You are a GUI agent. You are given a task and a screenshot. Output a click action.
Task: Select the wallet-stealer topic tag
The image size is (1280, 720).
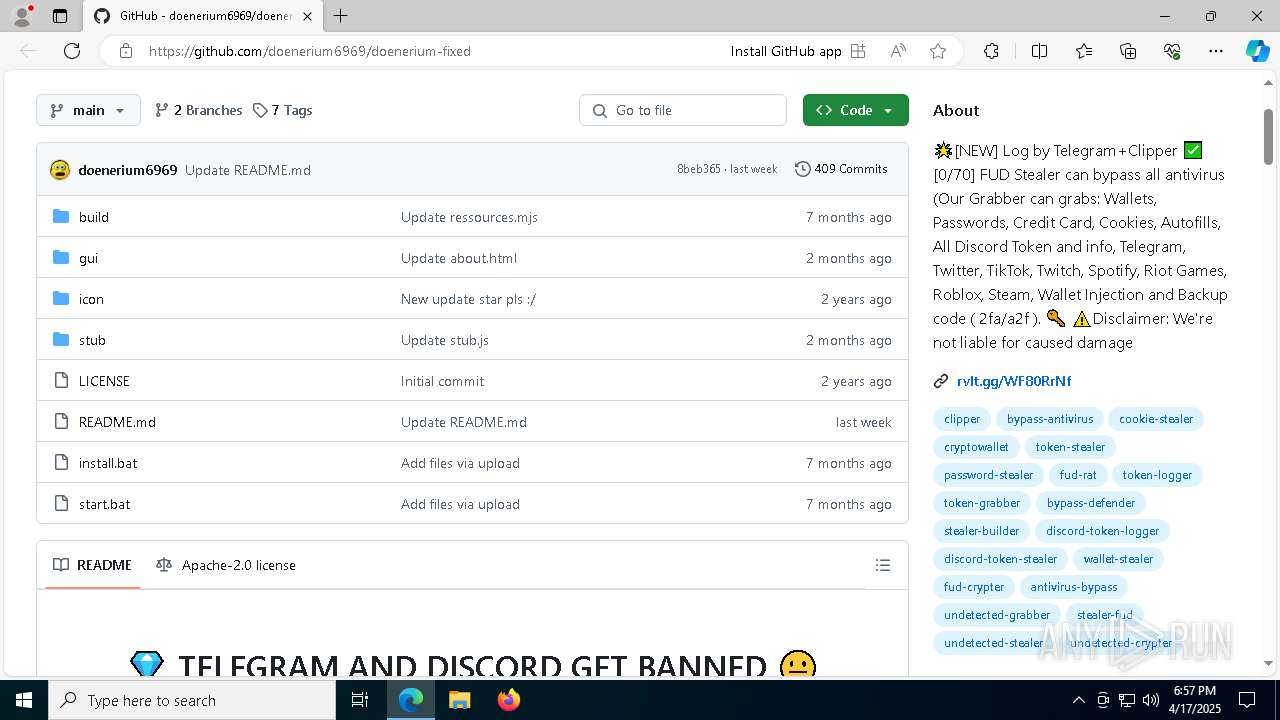click(x=1118, y=559)
